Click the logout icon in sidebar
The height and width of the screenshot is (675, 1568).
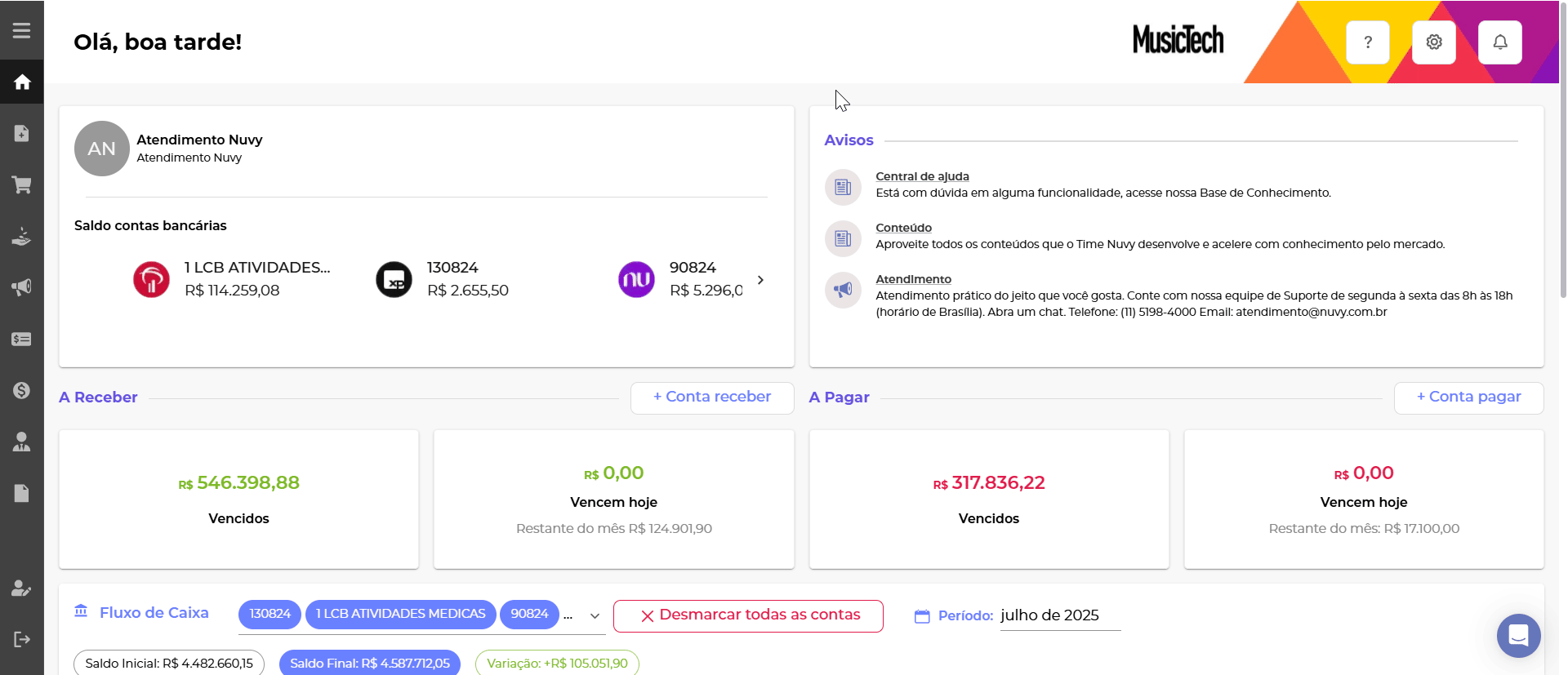pos(22,638)
